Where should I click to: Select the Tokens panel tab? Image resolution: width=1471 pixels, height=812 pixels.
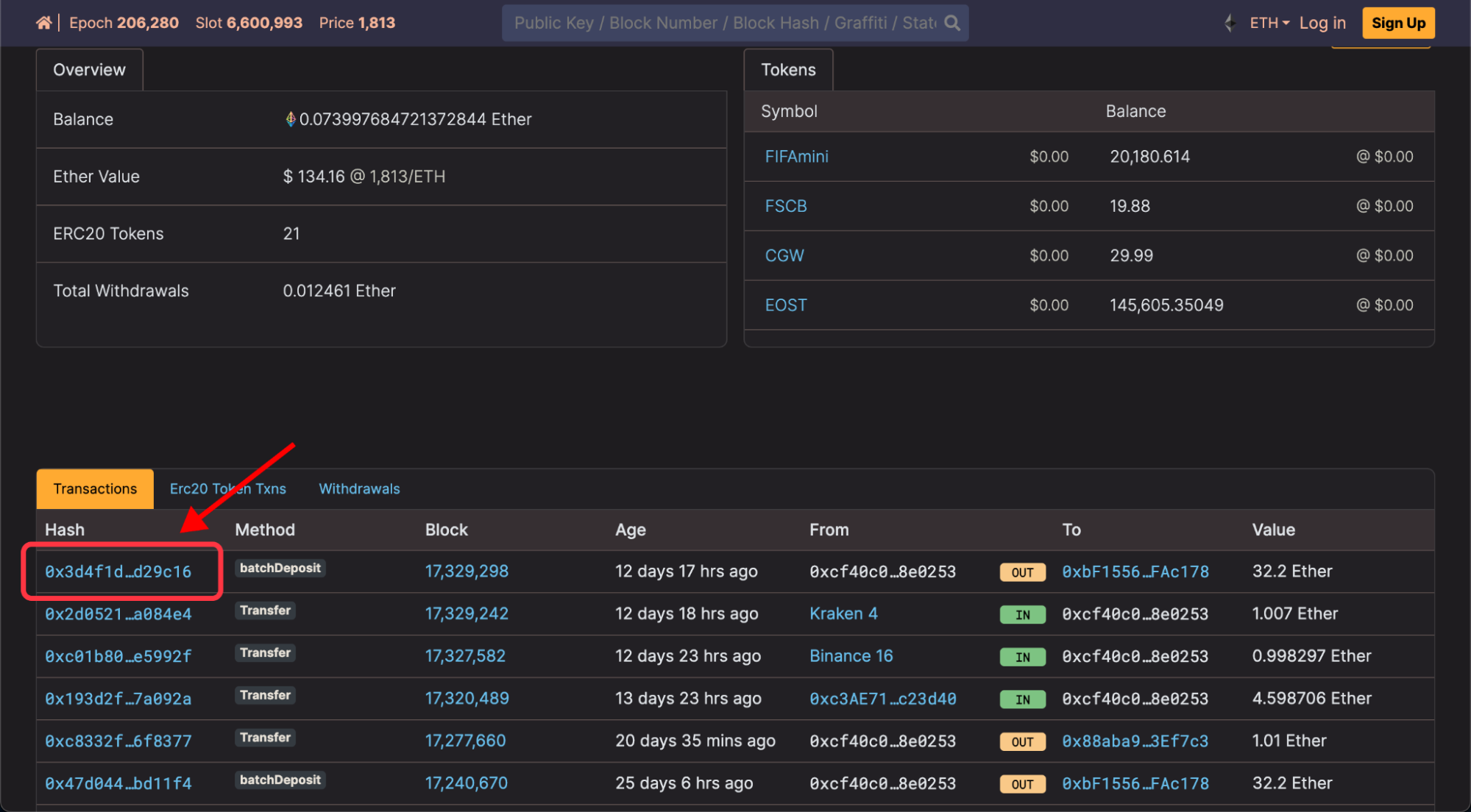pos(788,70)
